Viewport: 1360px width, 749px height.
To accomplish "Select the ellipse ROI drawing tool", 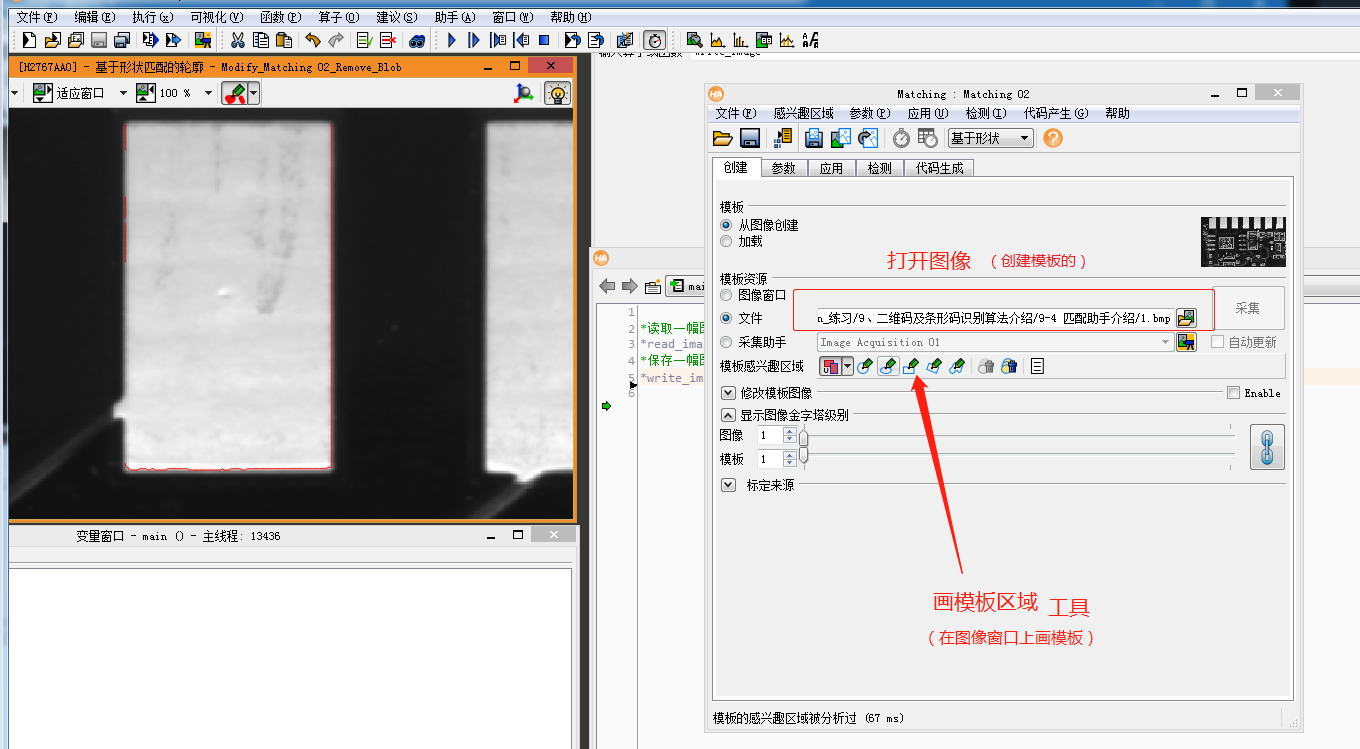I will (x=888, y=366).
